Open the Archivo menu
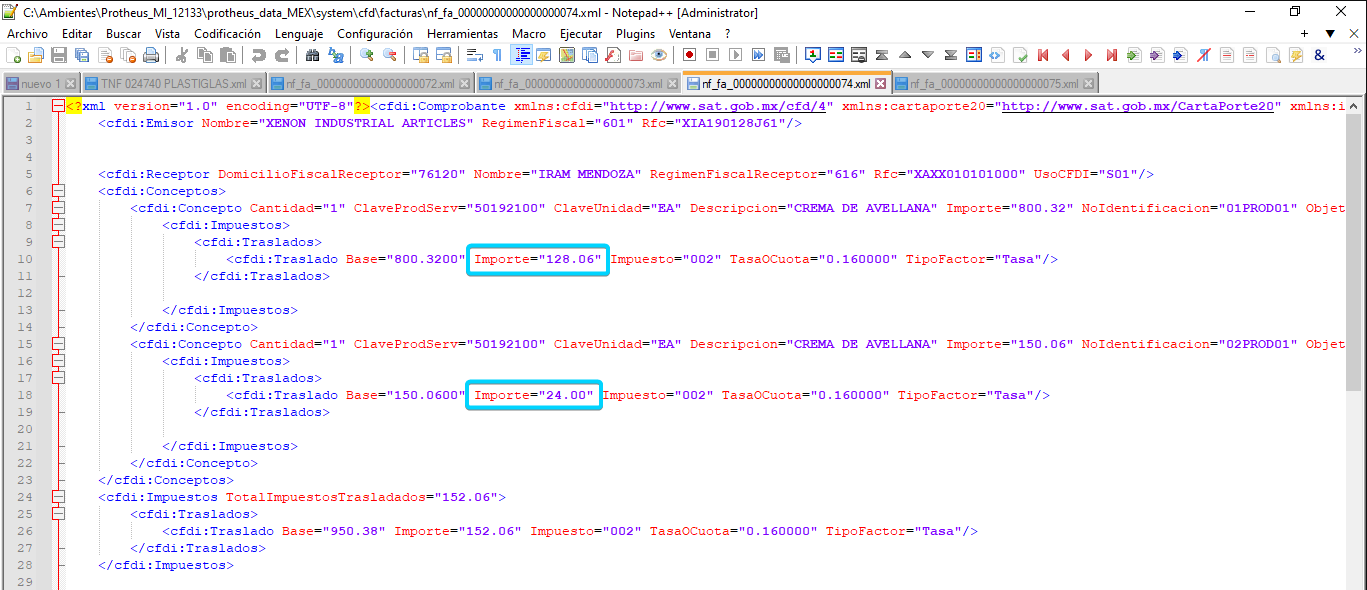 (27, 33)
